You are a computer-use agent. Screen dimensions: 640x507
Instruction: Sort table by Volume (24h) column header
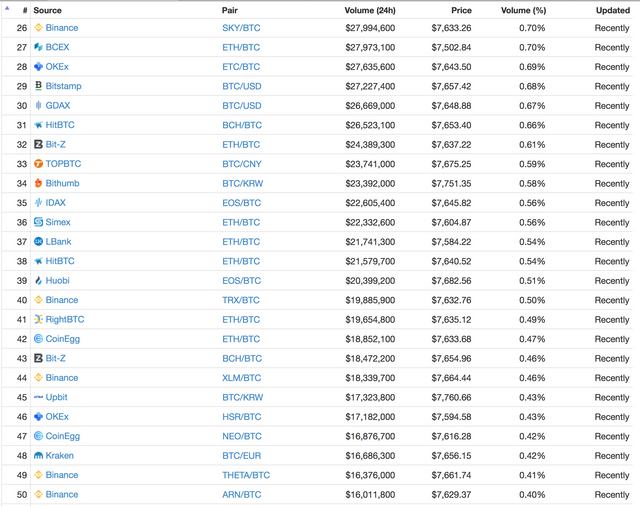tap(370, 10)
